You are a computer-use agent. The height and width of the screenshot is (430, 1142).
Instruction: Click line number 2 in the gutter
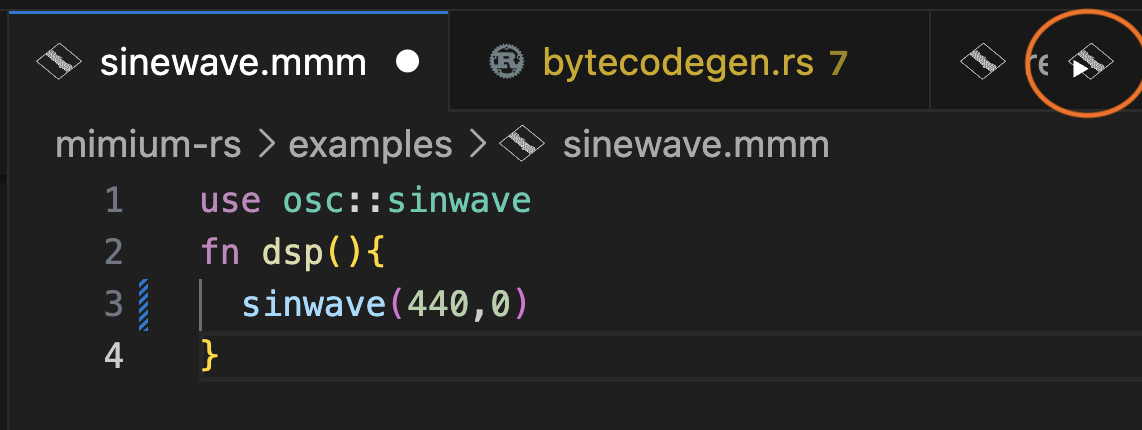click(x=113, y=252)
